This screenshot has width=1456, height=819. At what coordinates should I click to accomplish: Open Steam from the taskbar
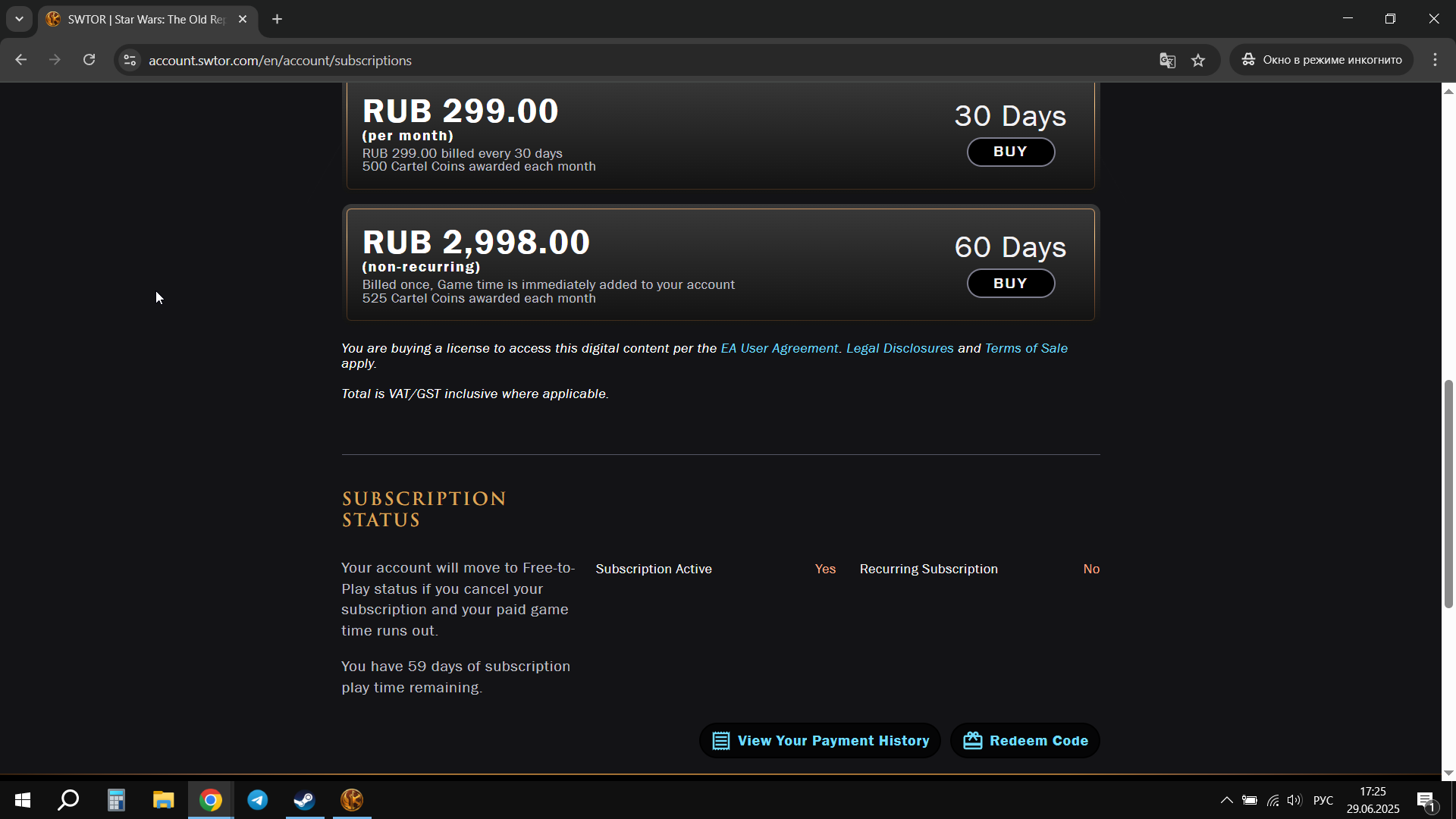tap(305, 800)
